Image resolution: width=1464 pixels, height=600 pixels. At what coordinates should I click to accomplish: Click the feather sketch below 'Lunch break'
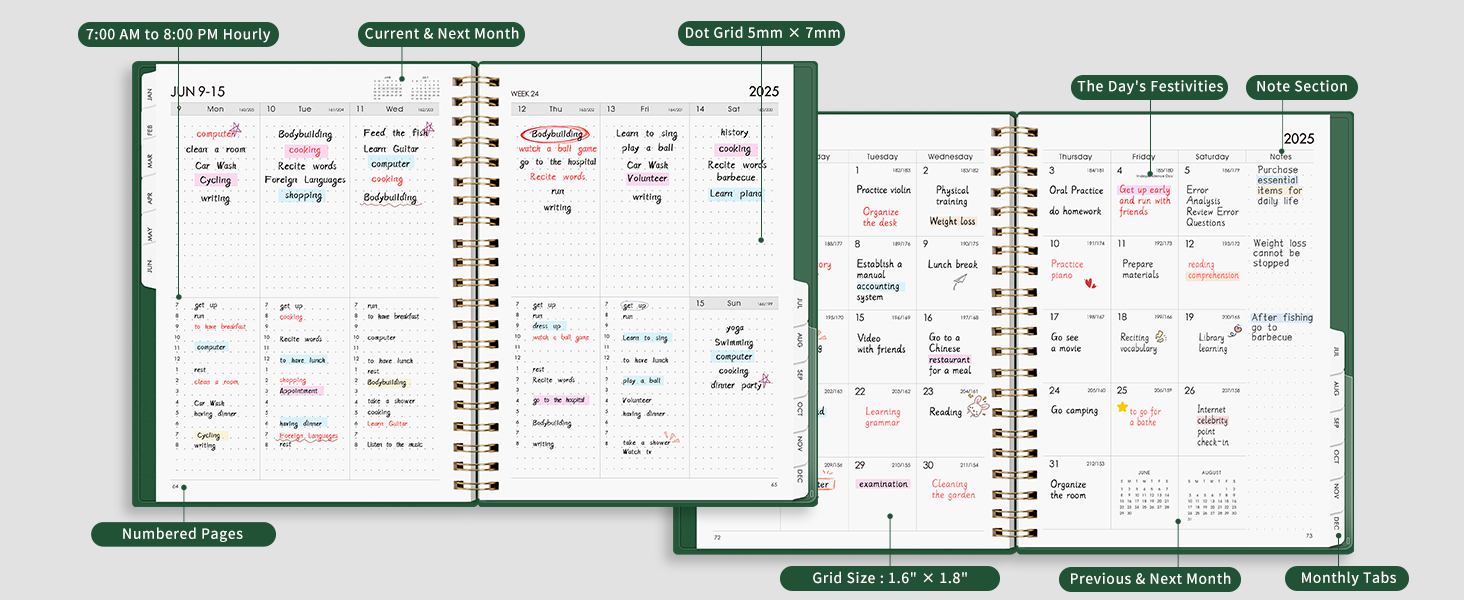point(960,282)
